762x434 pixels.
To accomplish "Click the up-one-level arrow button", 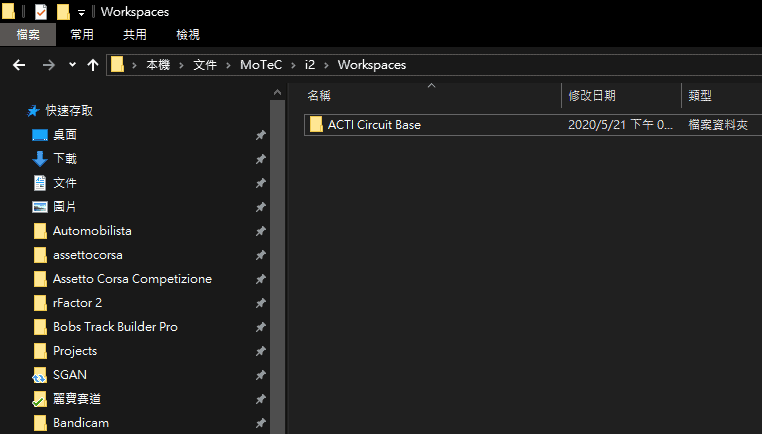I will click(93, 65).
